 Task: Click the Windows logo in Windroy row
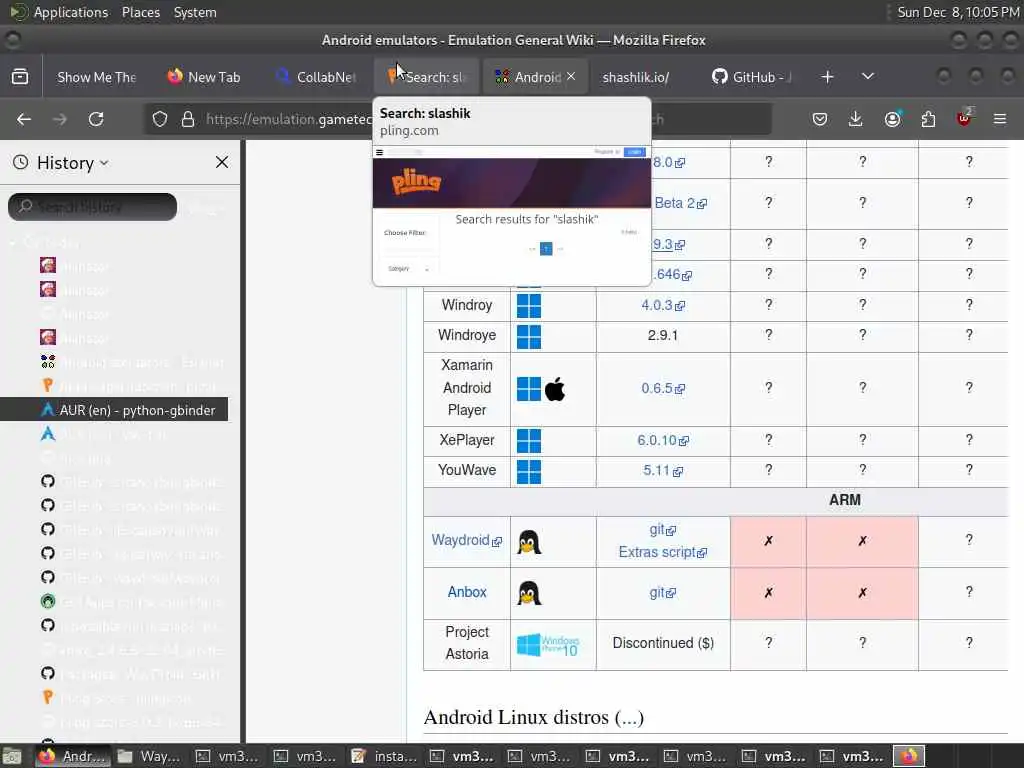pos(529,306)
